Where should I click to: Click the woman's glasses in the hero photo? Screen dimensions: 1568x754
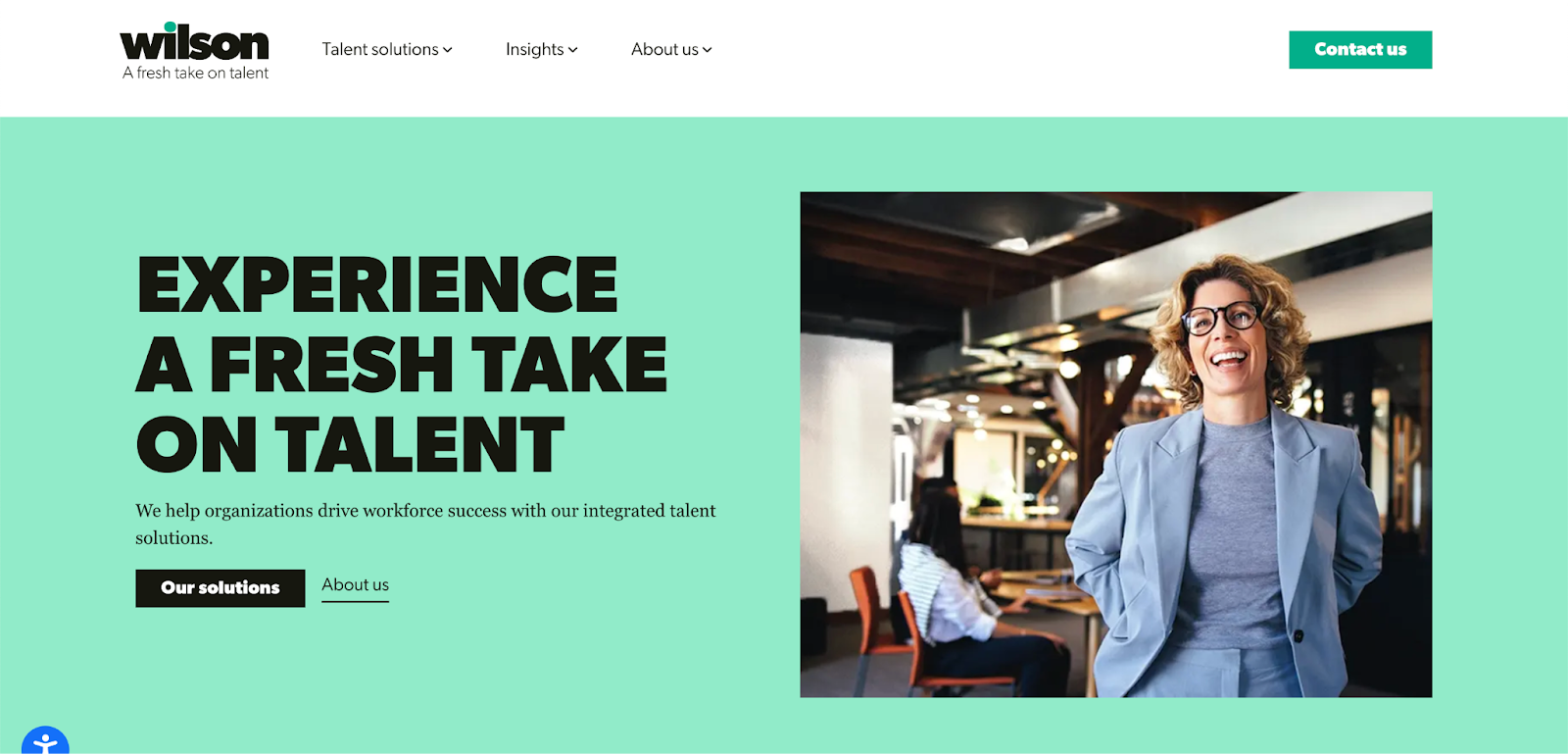(1221, 318)
